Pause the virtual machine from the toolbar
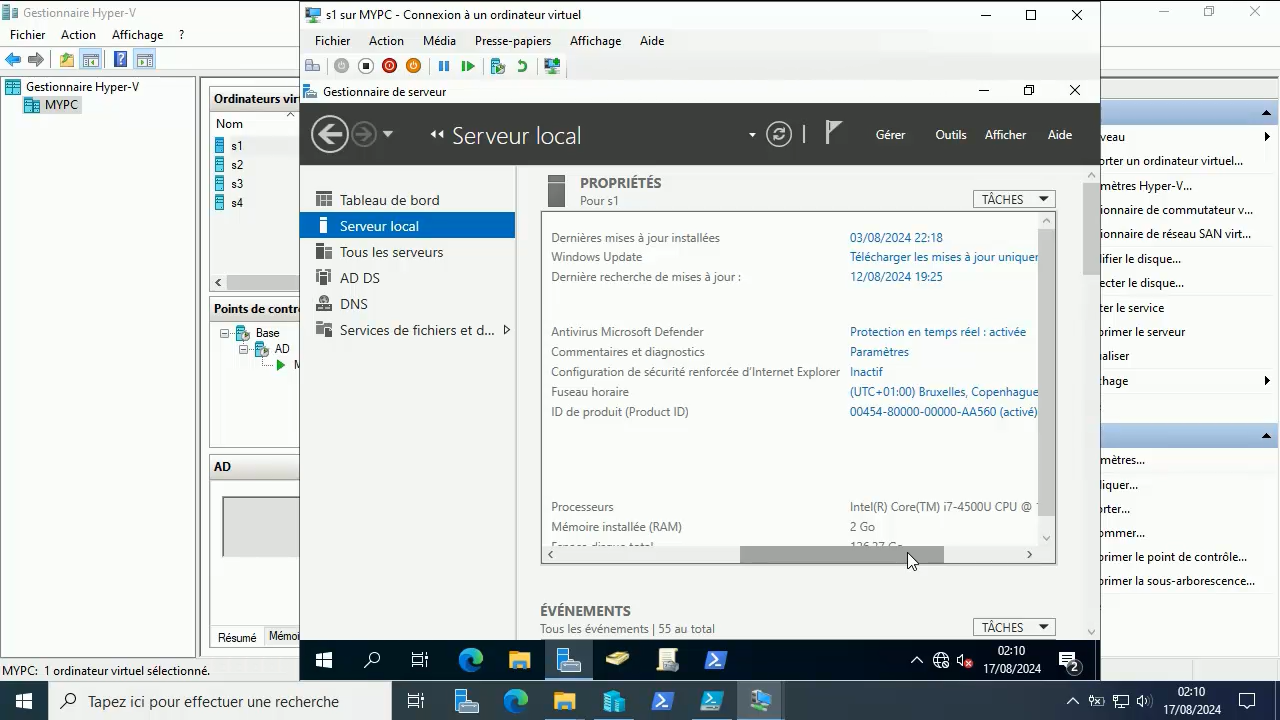This screenshot has width=1280, height=720. click(x=443, y=66)
